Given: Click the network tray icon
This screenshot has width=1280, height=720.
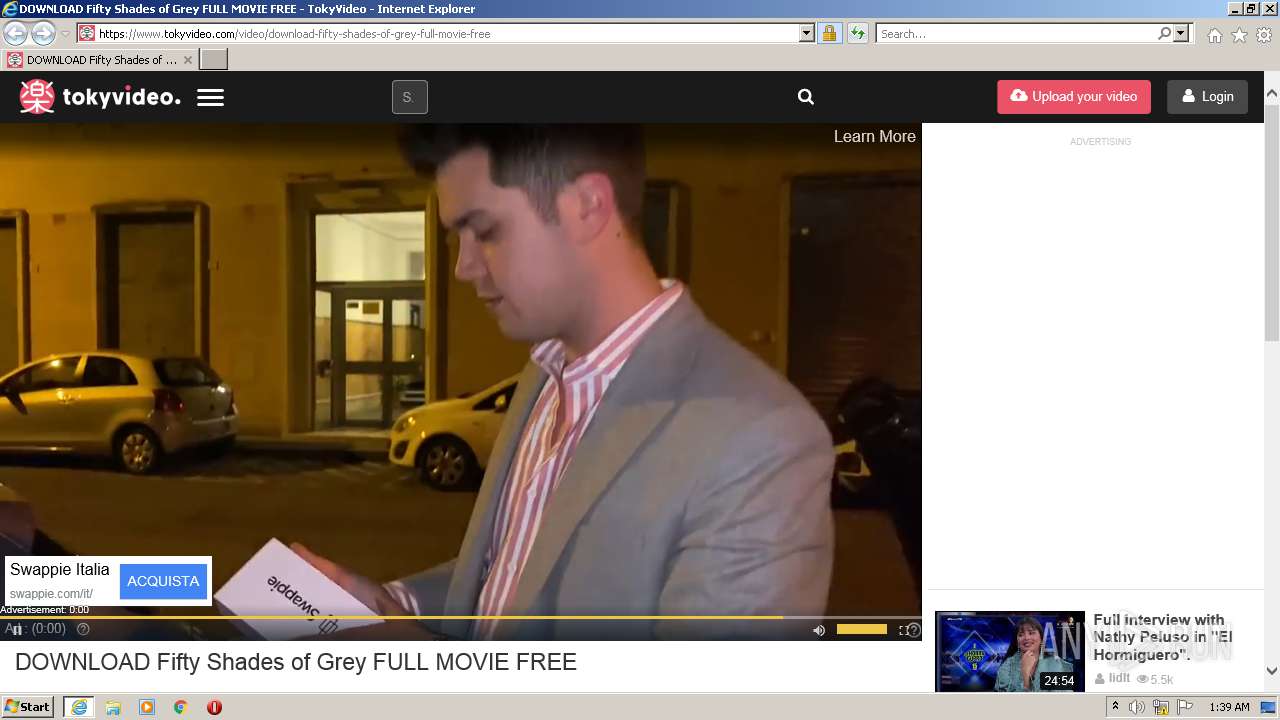Looking at the screenshot, I should click(1161, 707).
